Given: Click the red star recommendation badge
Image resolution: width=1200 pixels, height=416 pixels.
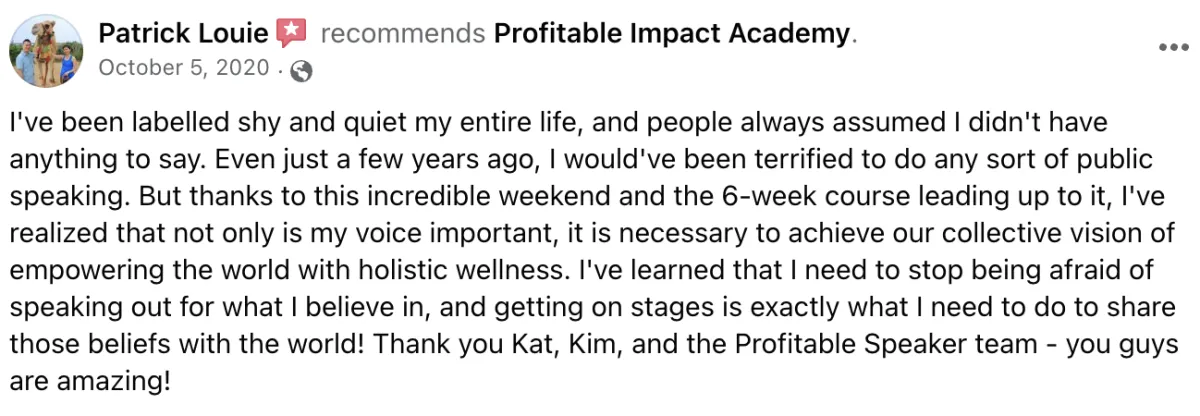Looking at the screenshot, I should point(291,33).
